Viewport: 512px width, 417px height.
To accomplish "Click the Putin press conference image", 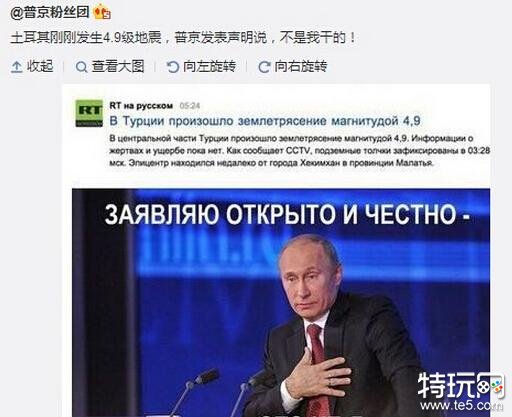I will pos(281,303).
